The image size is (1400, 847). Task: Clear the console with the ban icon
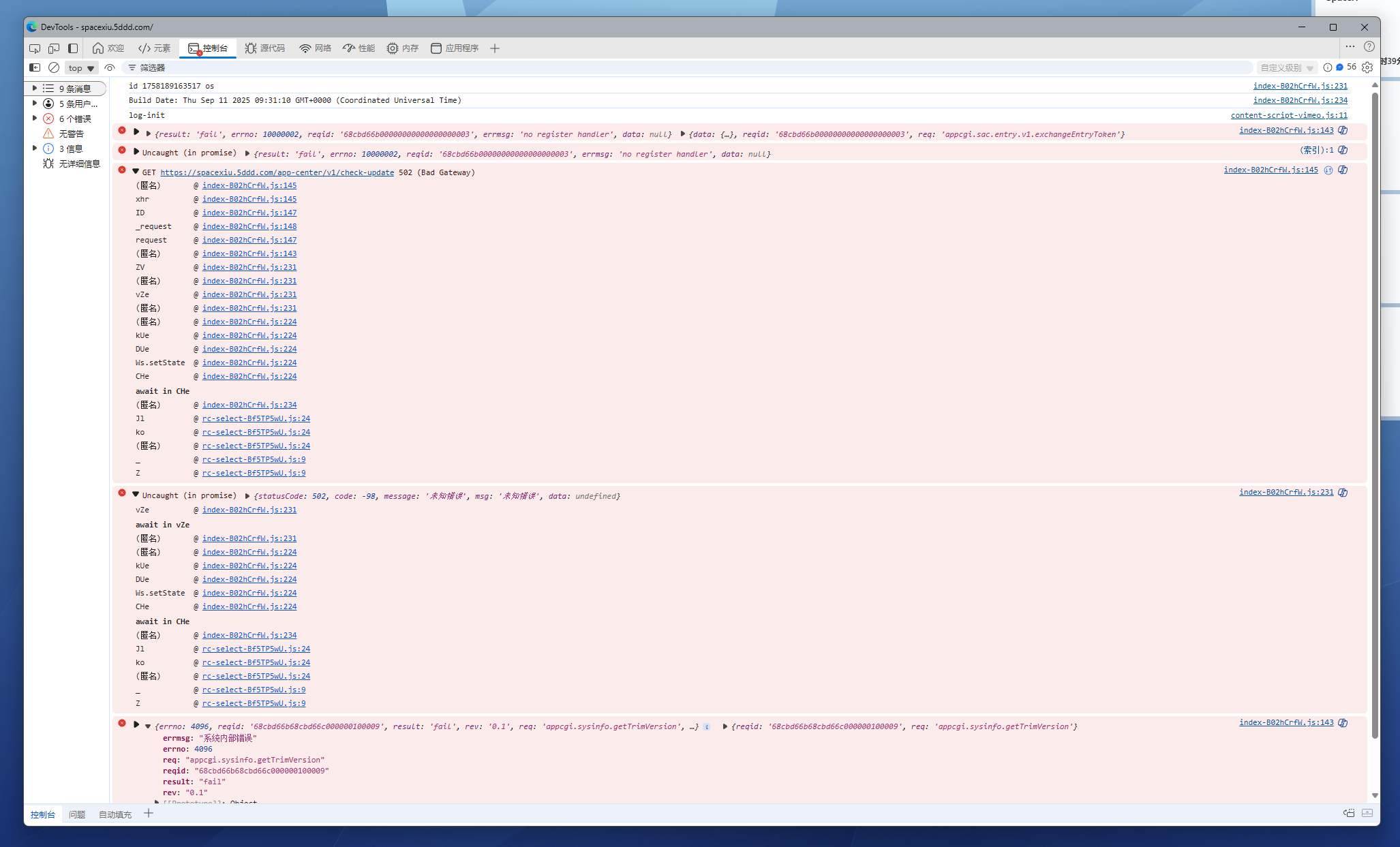54,67
